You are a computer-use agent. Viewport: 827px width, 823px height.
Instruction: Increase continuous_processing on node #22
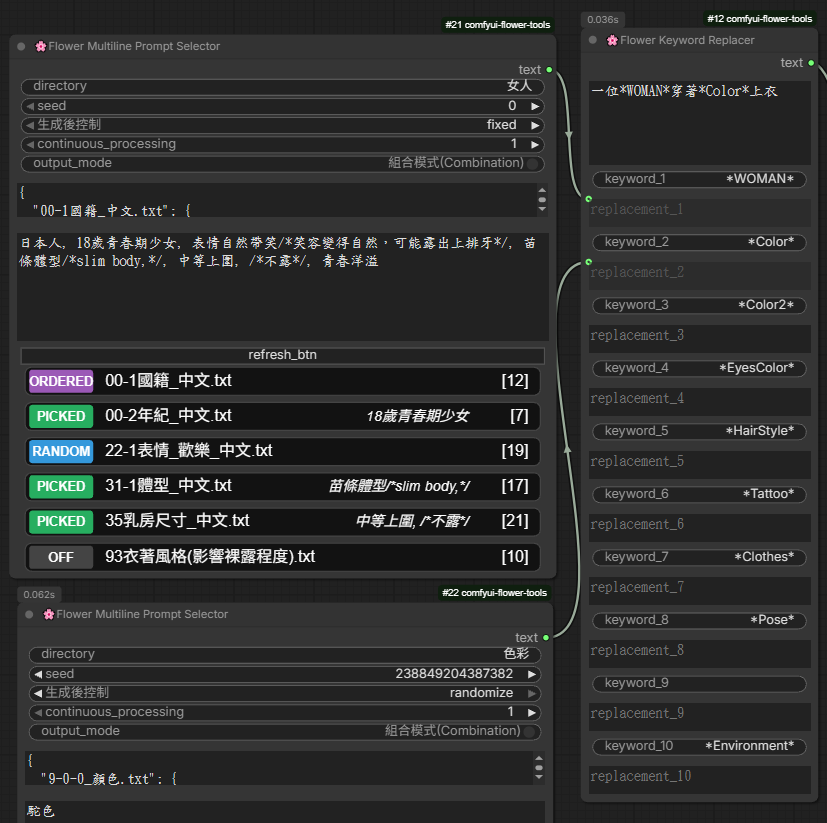[532, 712]
